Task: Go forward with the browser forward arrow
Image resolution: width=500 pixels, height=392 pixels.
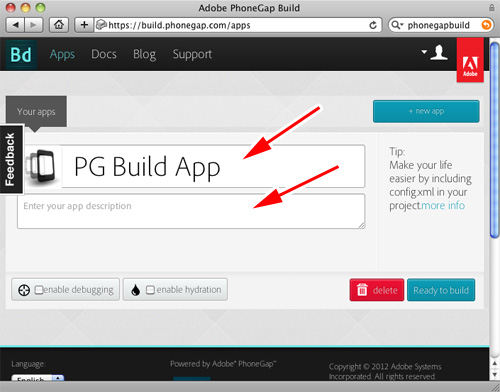Action: [x=34, y=25]
